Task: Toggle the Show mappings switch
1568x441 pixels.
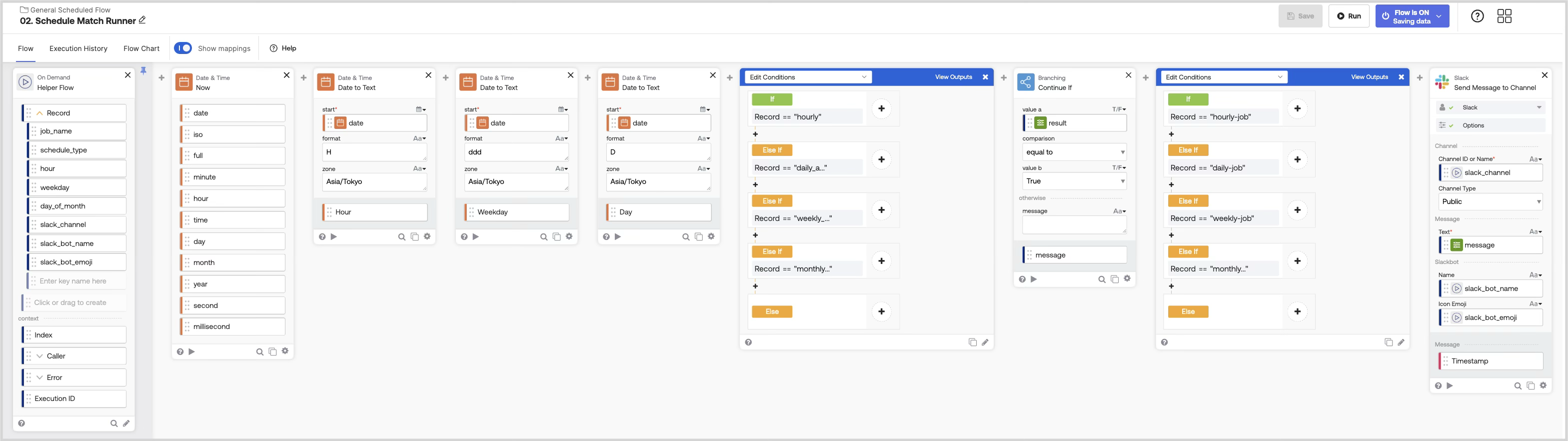Action: click(182, 48)
